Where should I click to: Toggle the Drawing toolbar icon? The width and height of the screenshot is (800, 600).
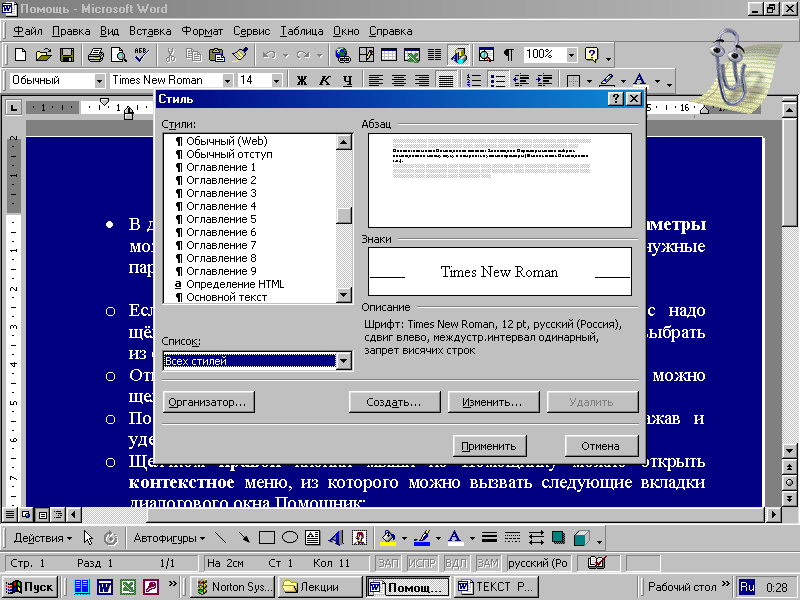click(458, 55)
